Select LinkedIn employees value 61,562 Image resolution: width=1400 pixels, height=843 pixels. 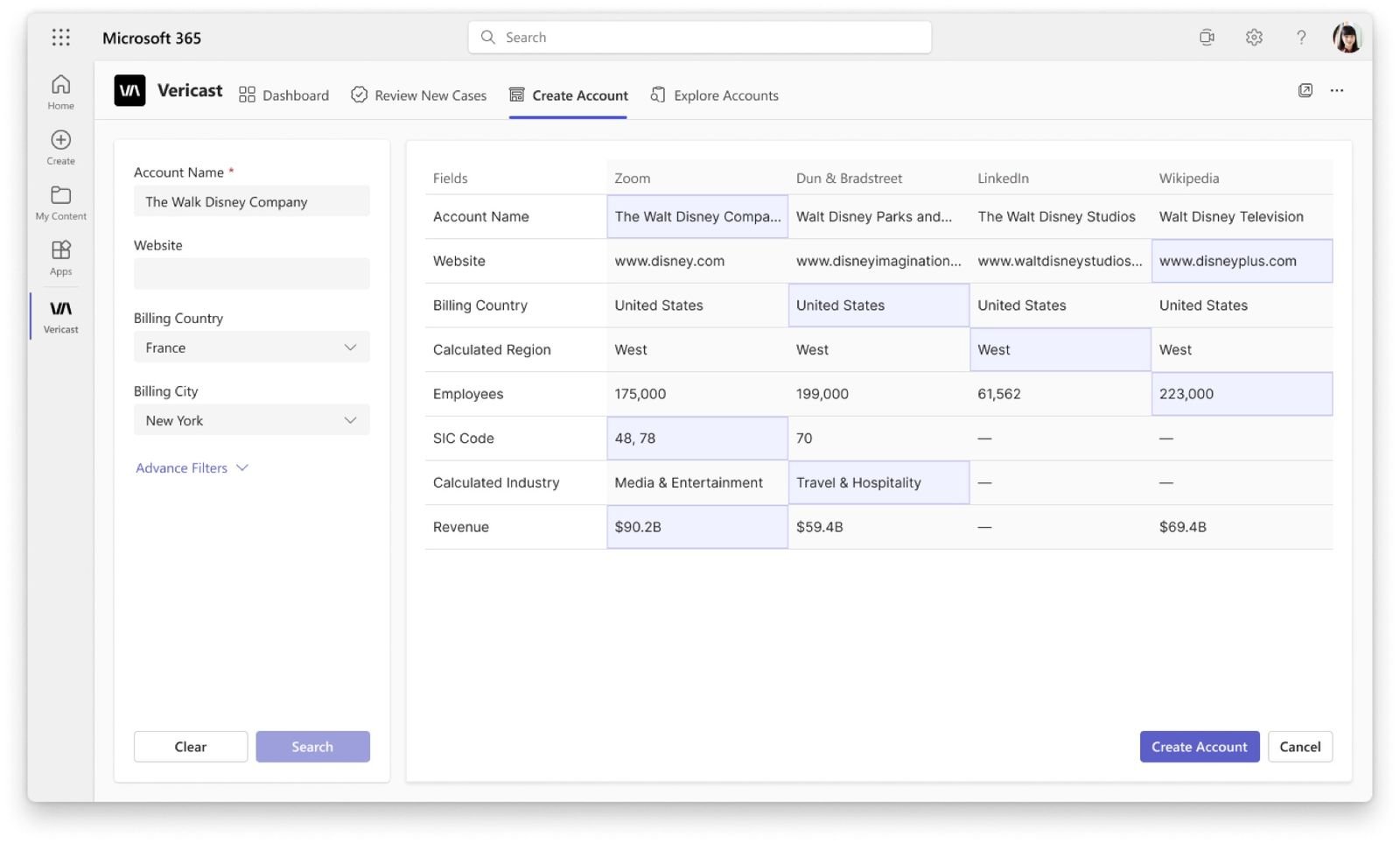click(x=1060, y=394)
